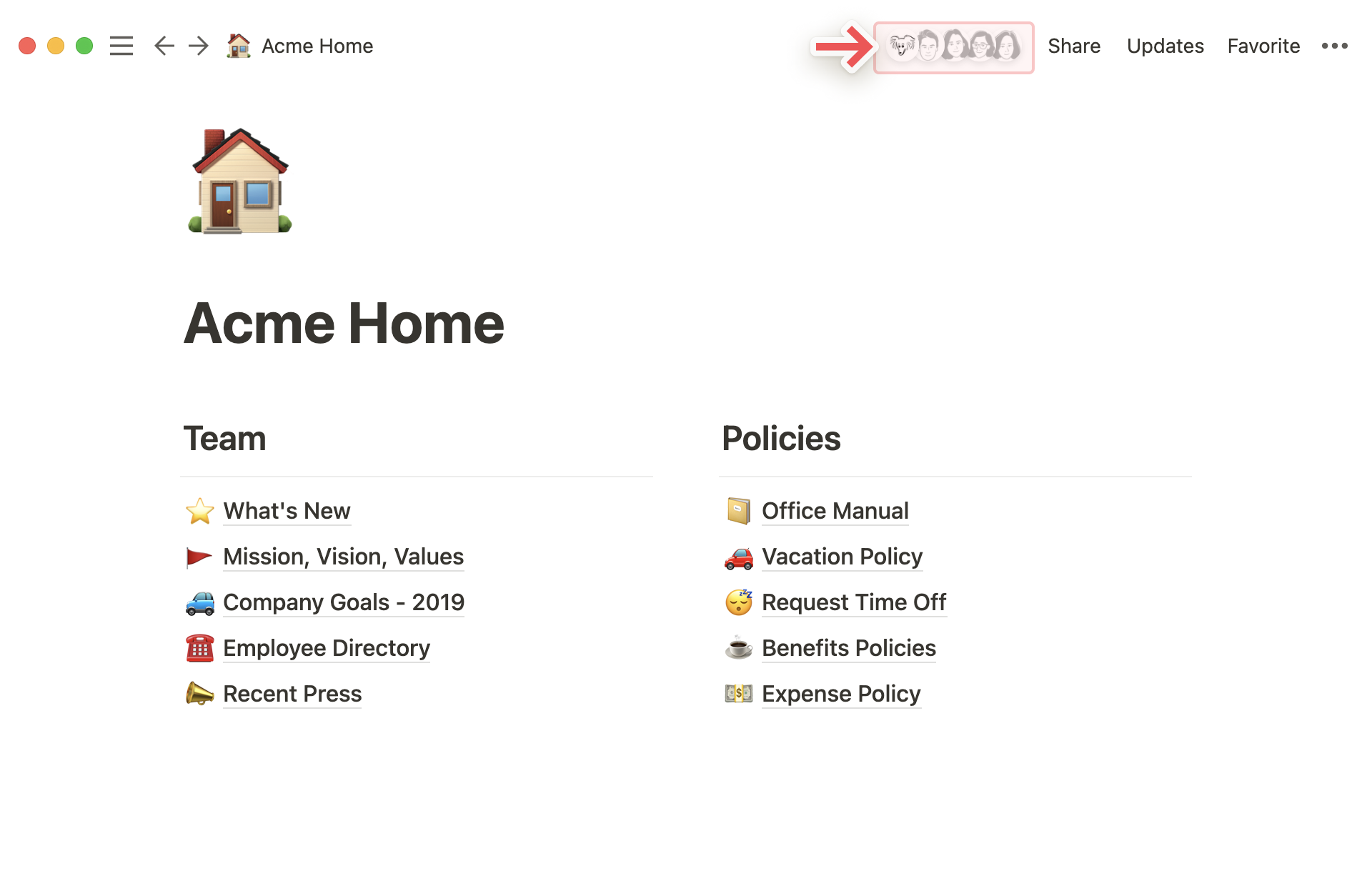Click the telephone icon next to Employee Directory
The image size is (1372, 876).
pos(198,648)
